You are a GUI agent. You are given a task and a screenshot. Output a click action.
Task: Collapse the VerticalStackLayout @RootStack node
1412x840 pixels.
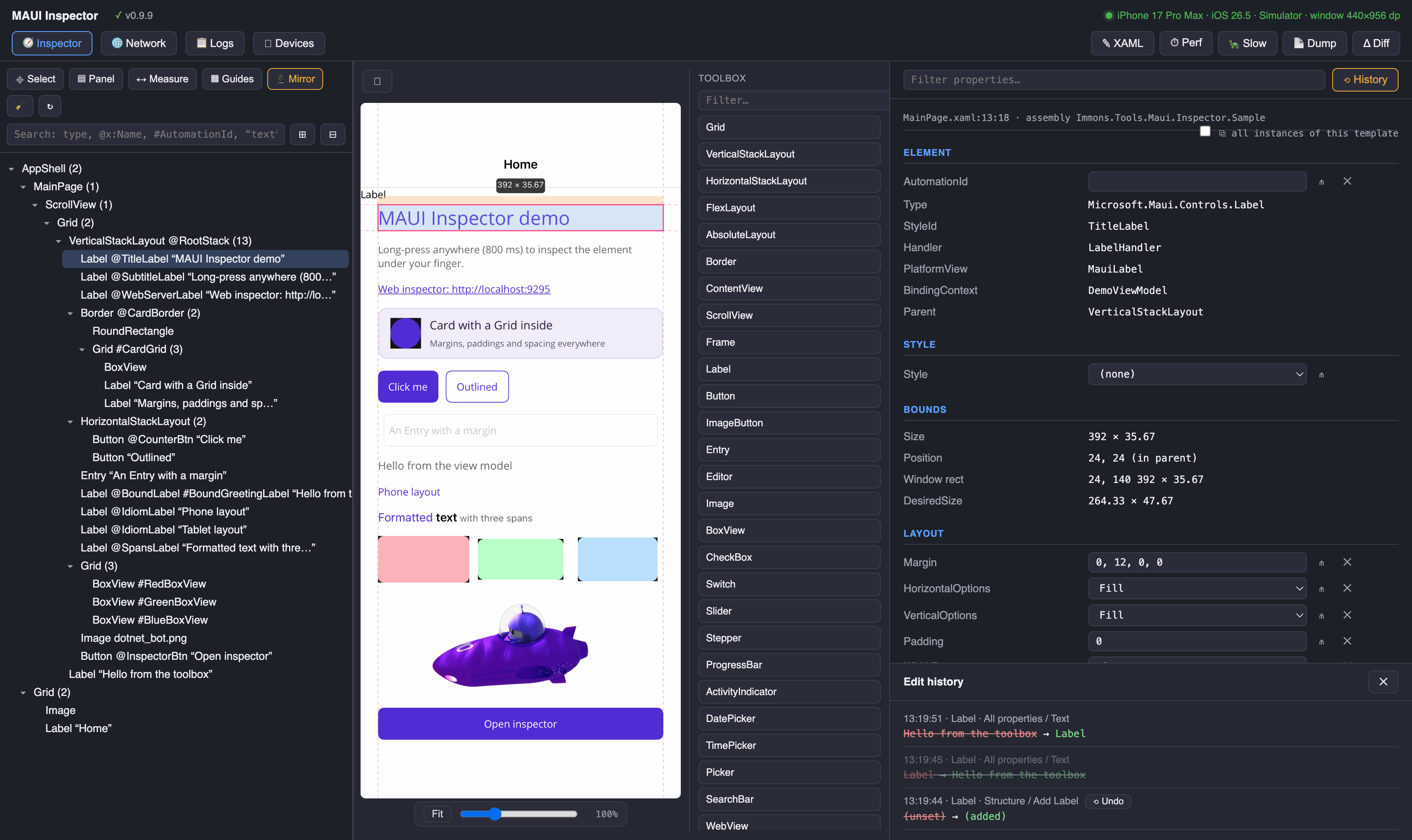[58, 241]
